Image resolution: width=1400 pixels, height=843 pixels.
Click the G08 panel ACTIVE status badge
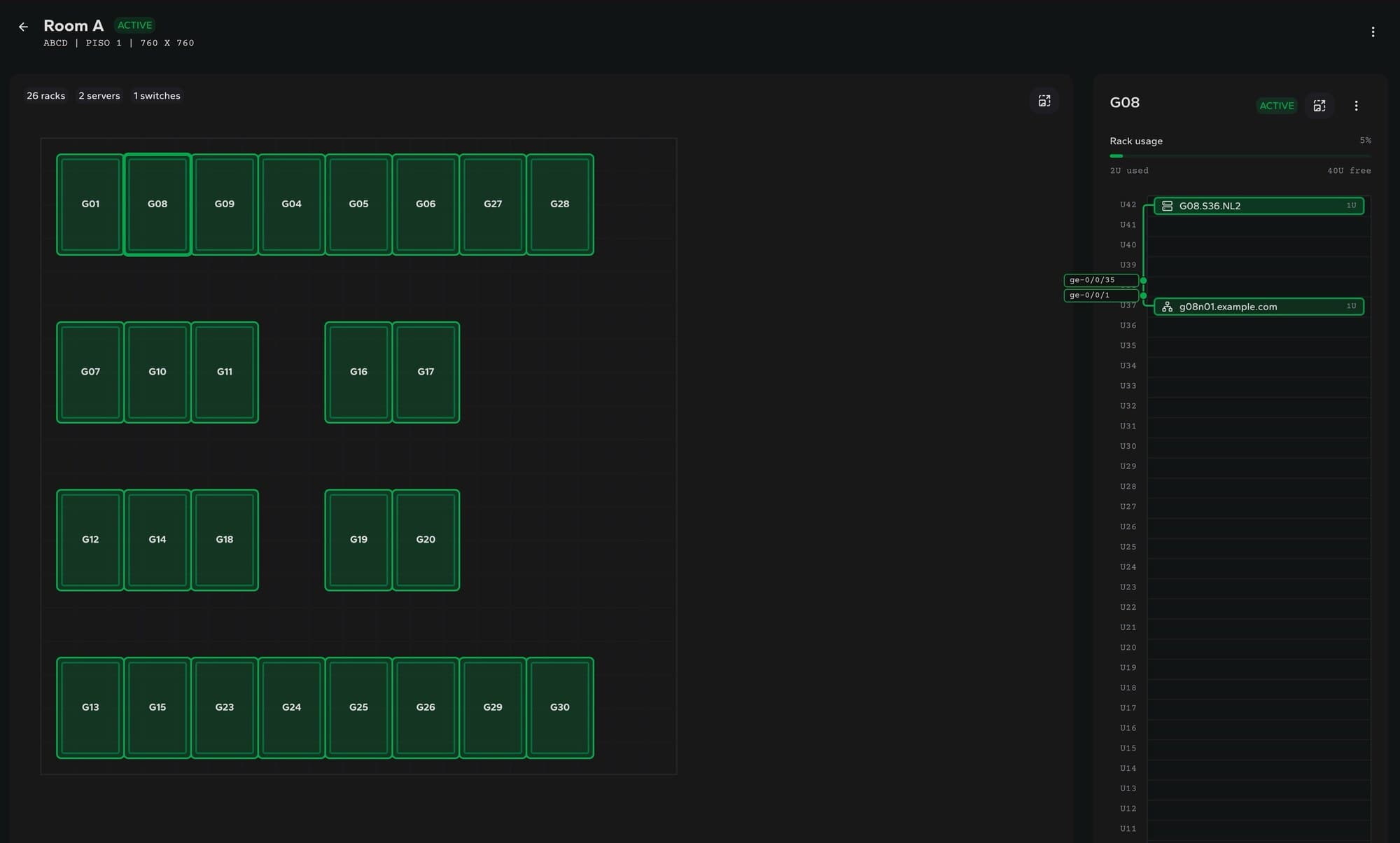coord(1277,106)
